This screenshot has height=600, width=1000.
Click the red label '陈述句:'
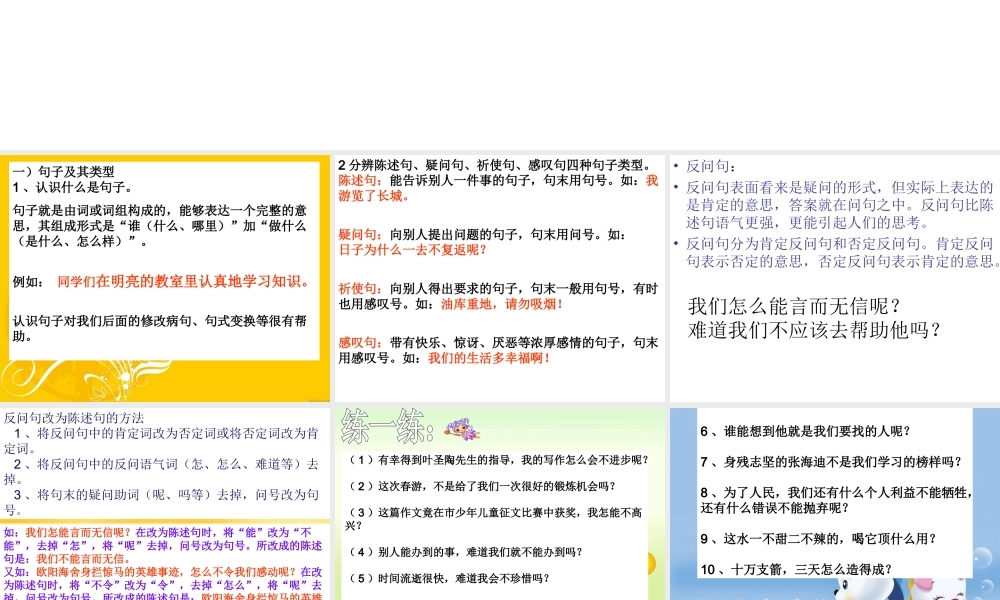click(360, 180)
